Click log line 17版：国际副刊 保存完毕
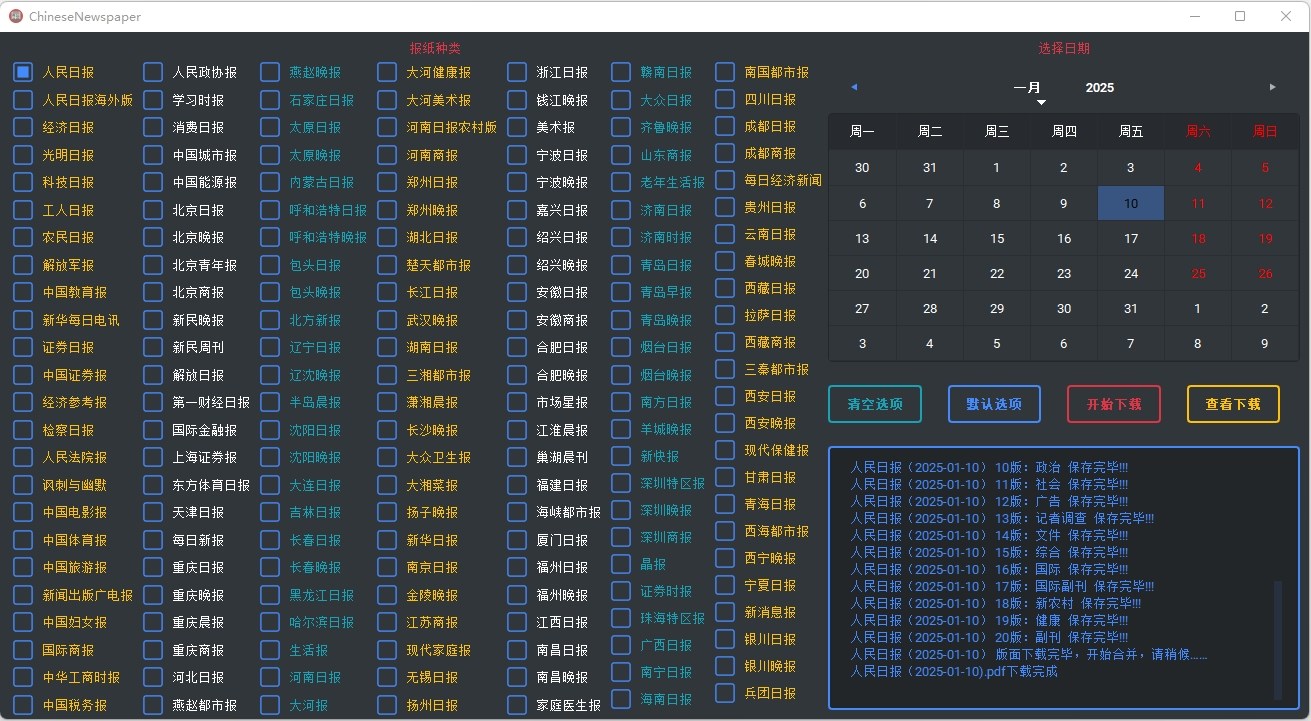 [x=1002, y=586]
